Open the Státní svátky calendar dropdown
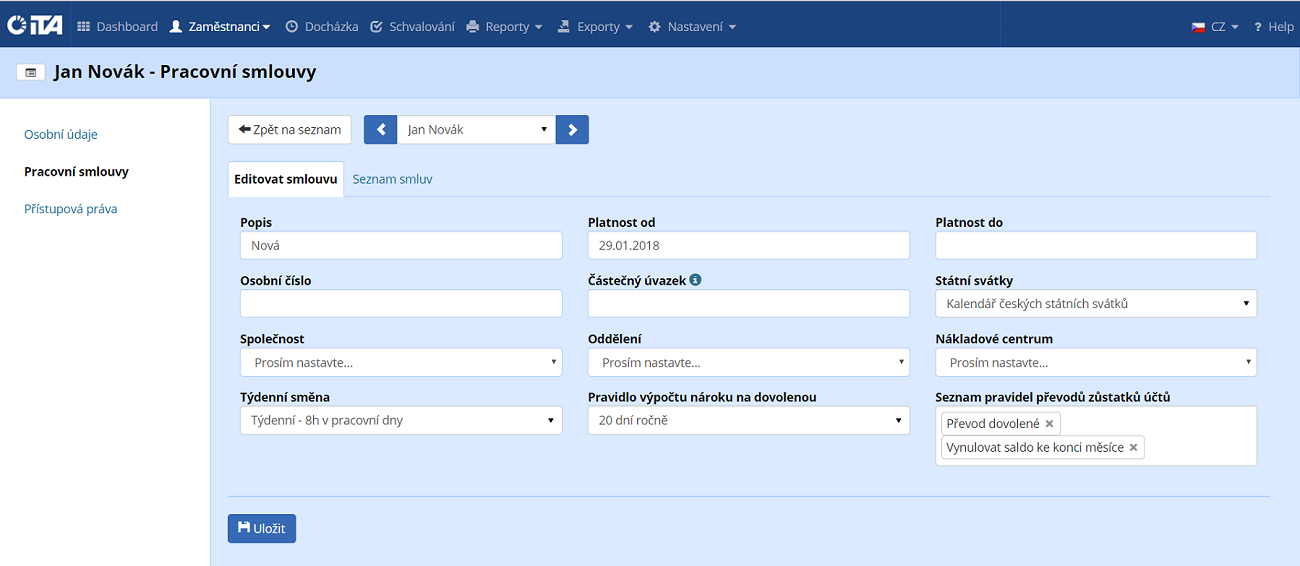Image resolution: width=1300 pixels, height=566 pixels. click(x=1095, y=304)
